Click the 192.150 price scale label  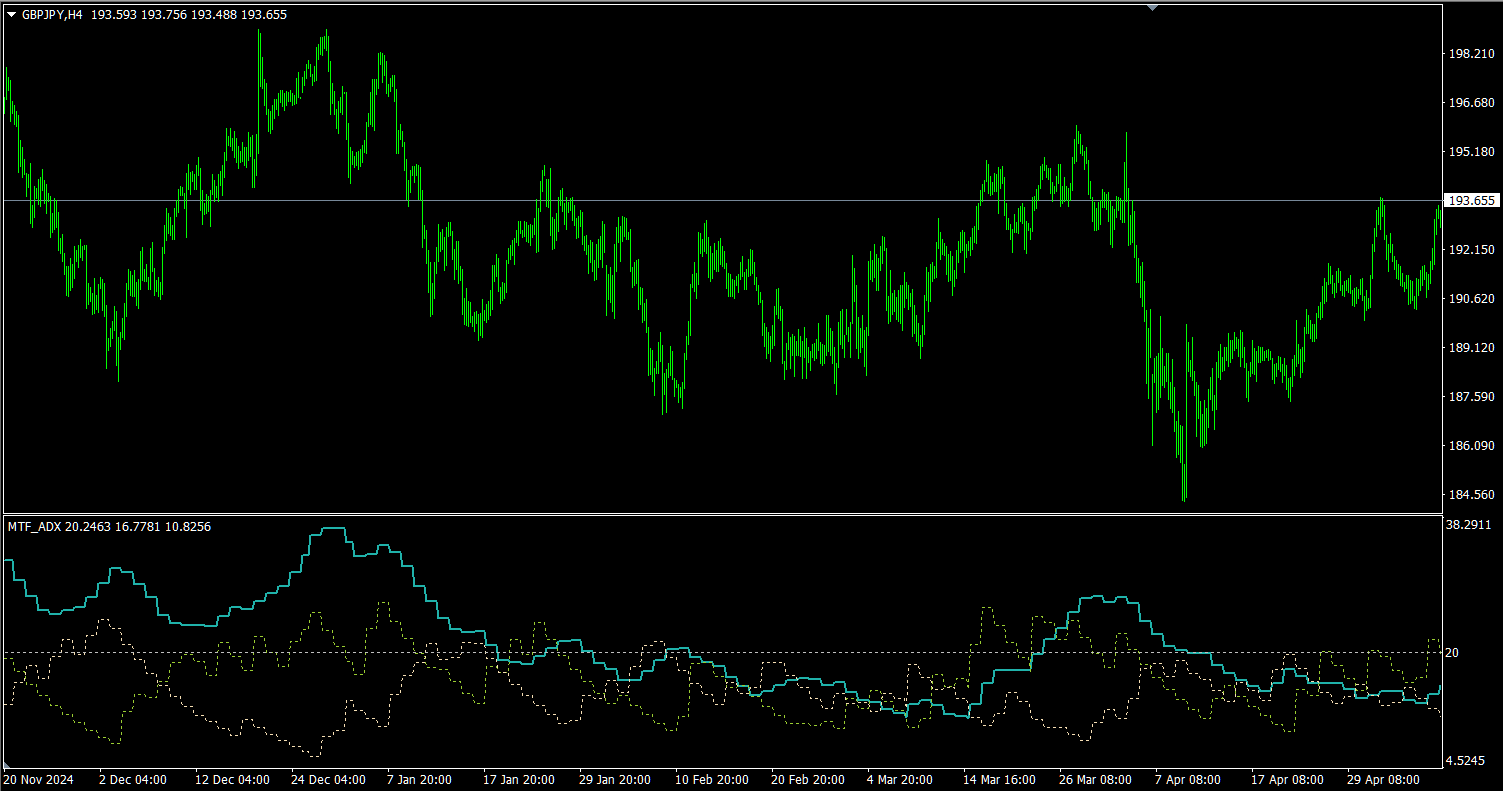click(1471, 250)
